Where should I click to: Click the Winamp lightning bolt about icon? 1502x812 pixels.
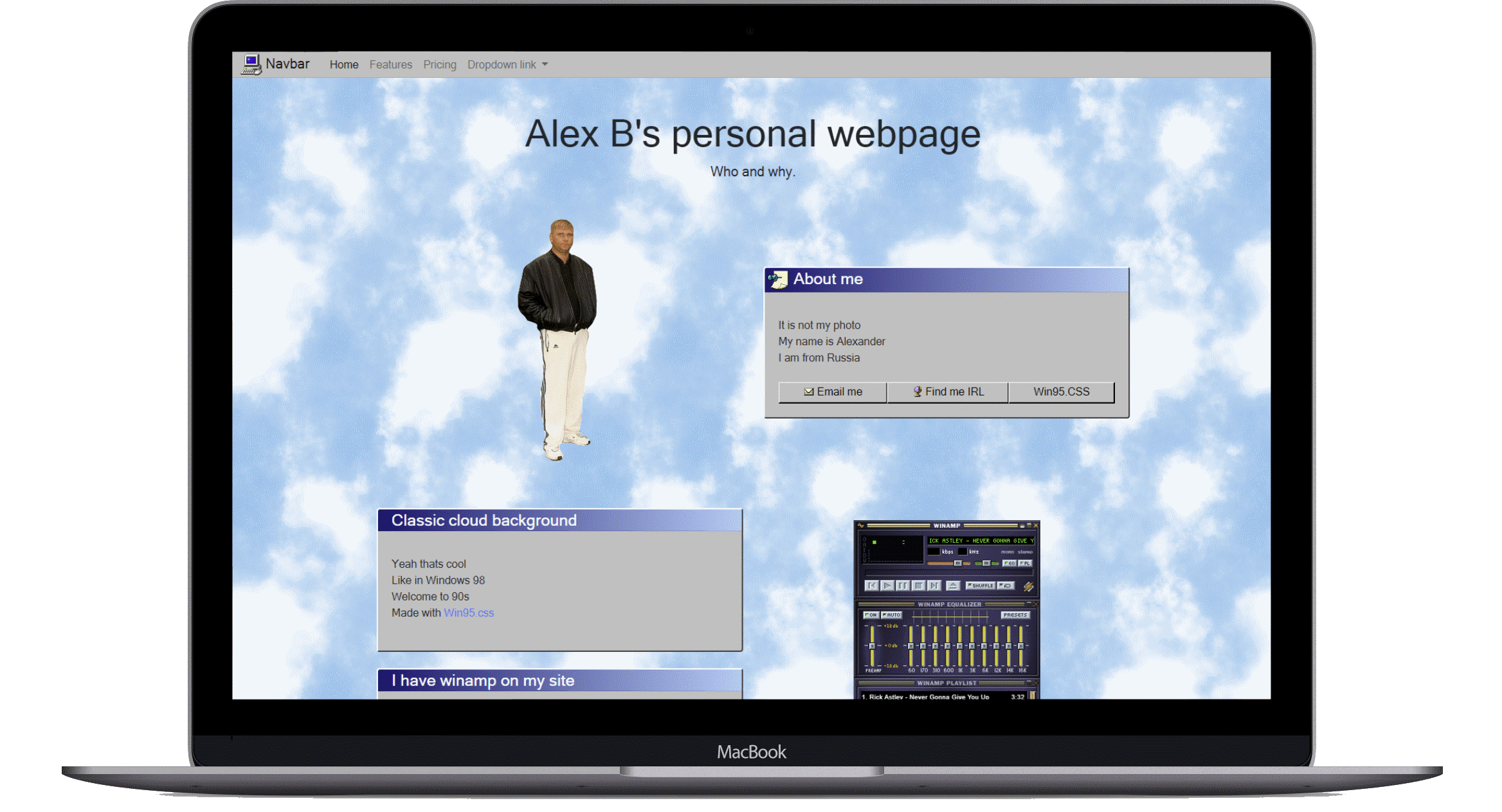click(1028, 586)
